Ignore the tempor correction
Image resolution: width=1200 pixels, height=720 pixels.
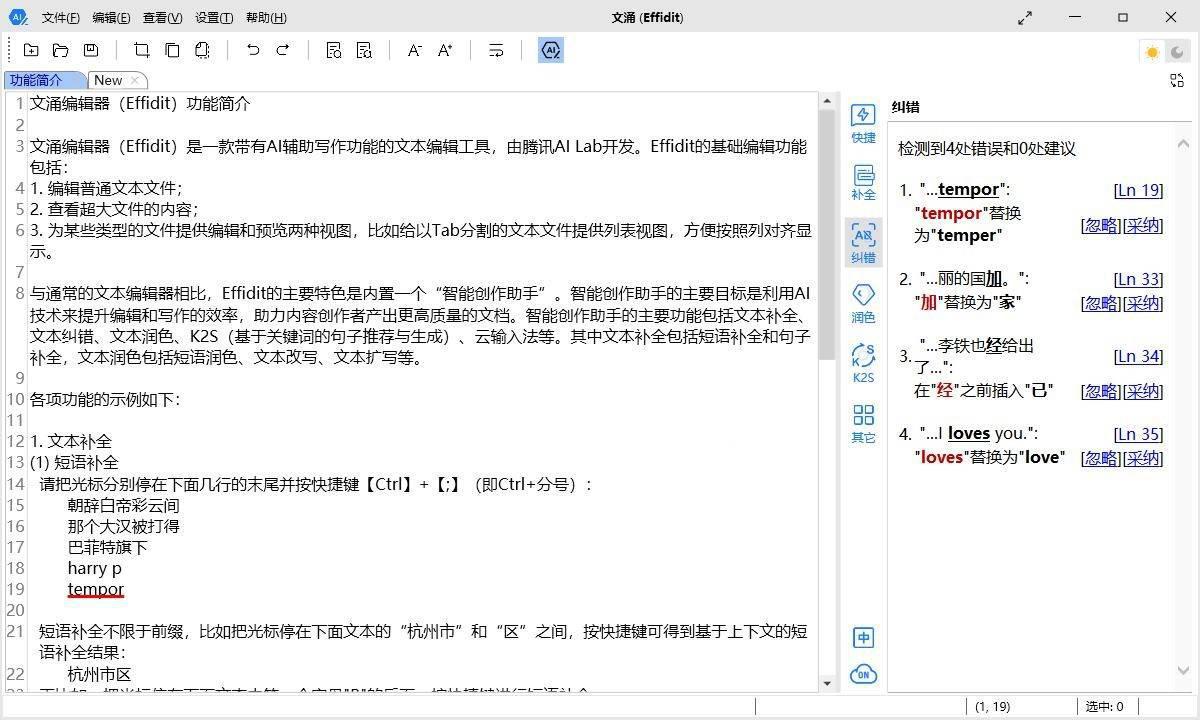click(x=1101, y=225)
